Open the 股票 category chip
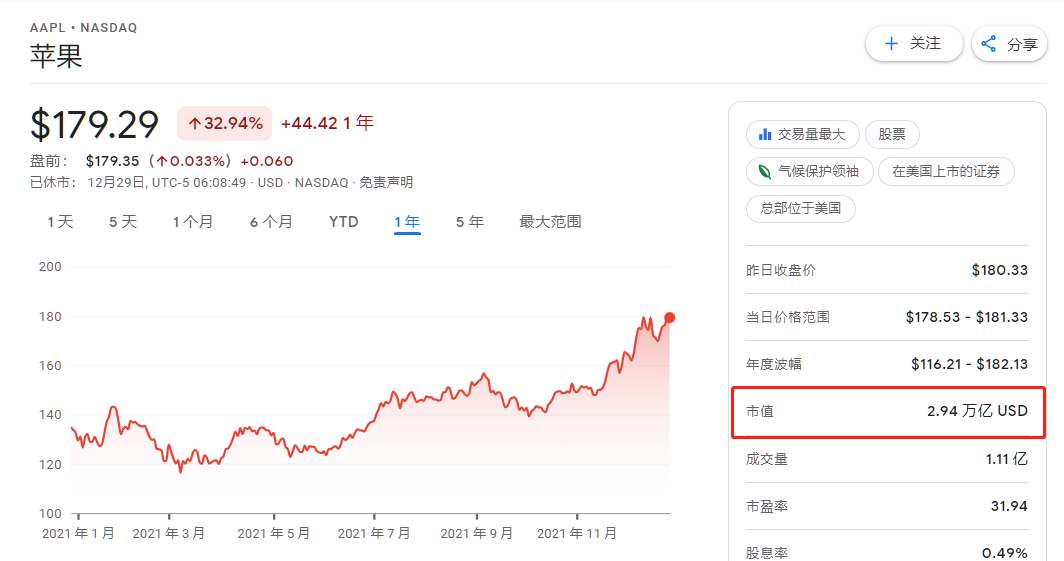 [x=892, y=134]
